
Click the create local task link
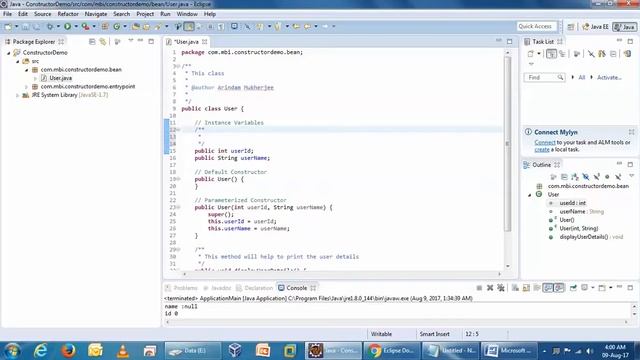[x=542, y=149]
